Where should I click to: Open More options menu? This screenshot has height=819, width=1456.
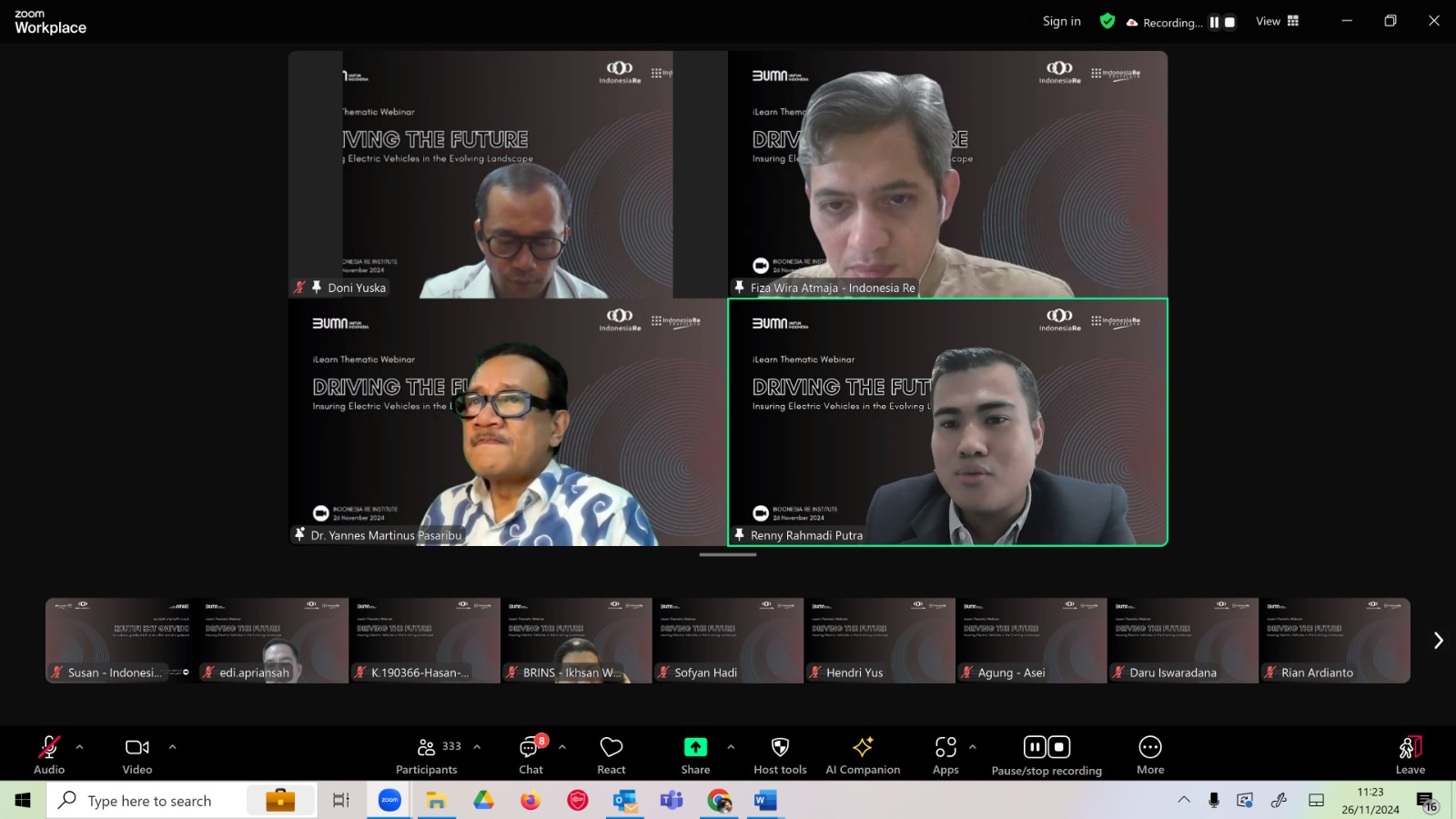1150,754
